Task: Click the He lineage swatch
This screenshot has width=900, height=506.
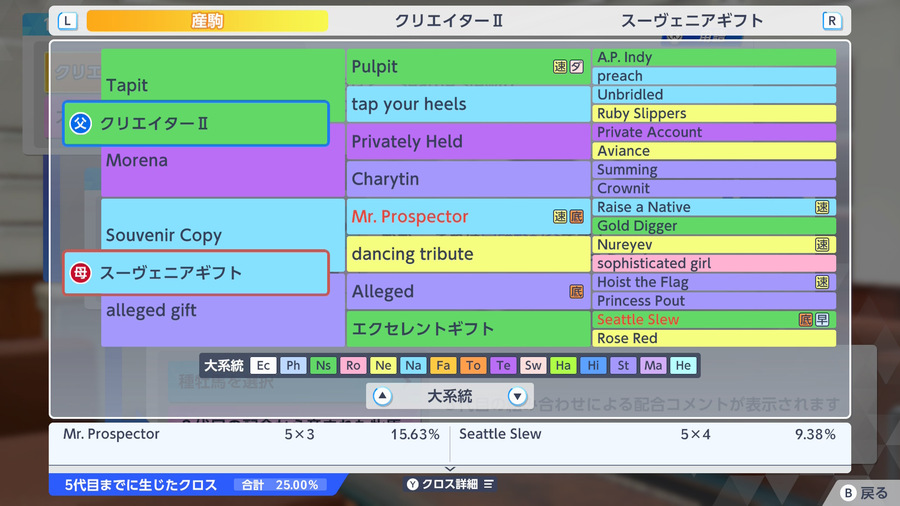Action: tap(683, 365)
